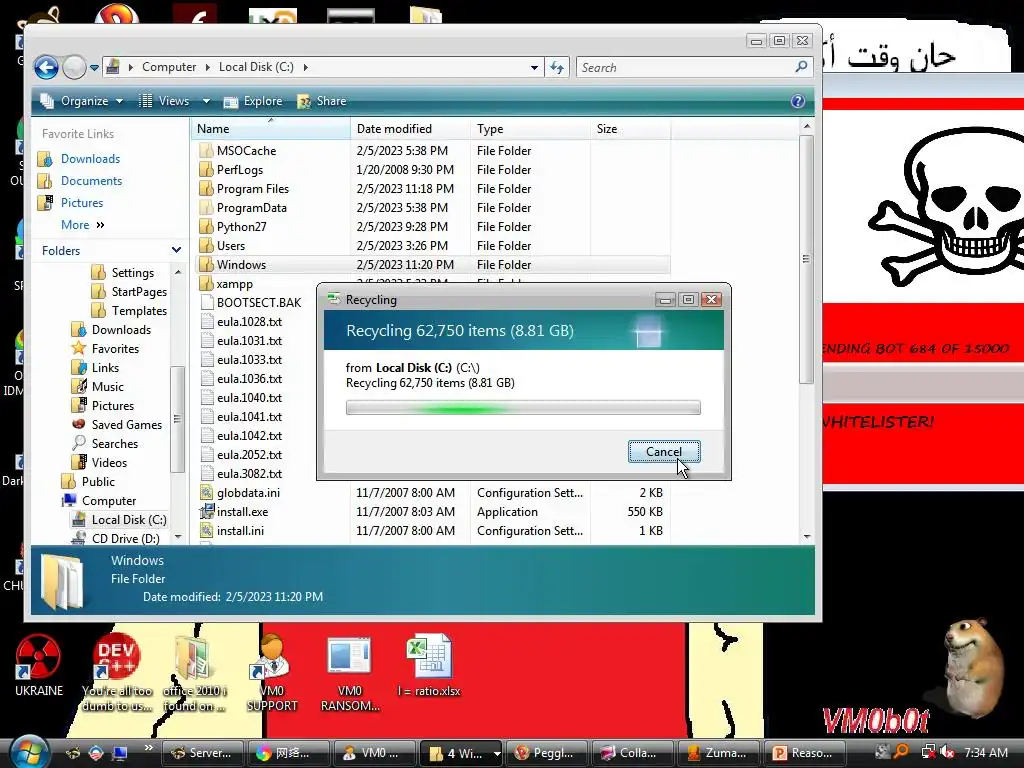1024x768 pixels.
Task: Select Local Disk (C:) in tree
Action: pos(129,519)
